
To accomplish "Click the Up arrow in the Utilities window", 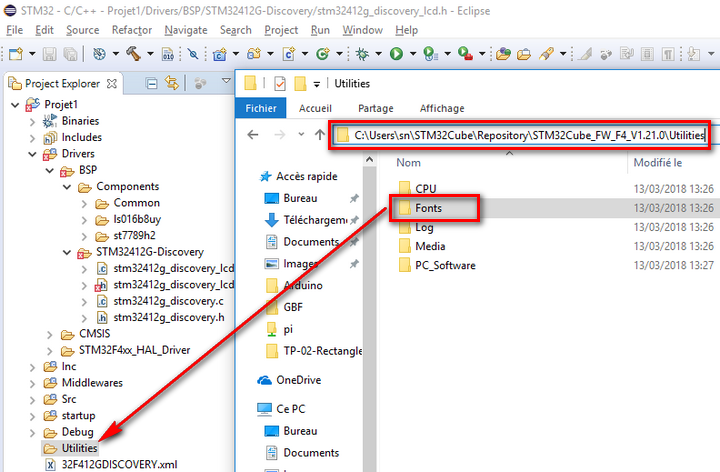I will (320, 135).
